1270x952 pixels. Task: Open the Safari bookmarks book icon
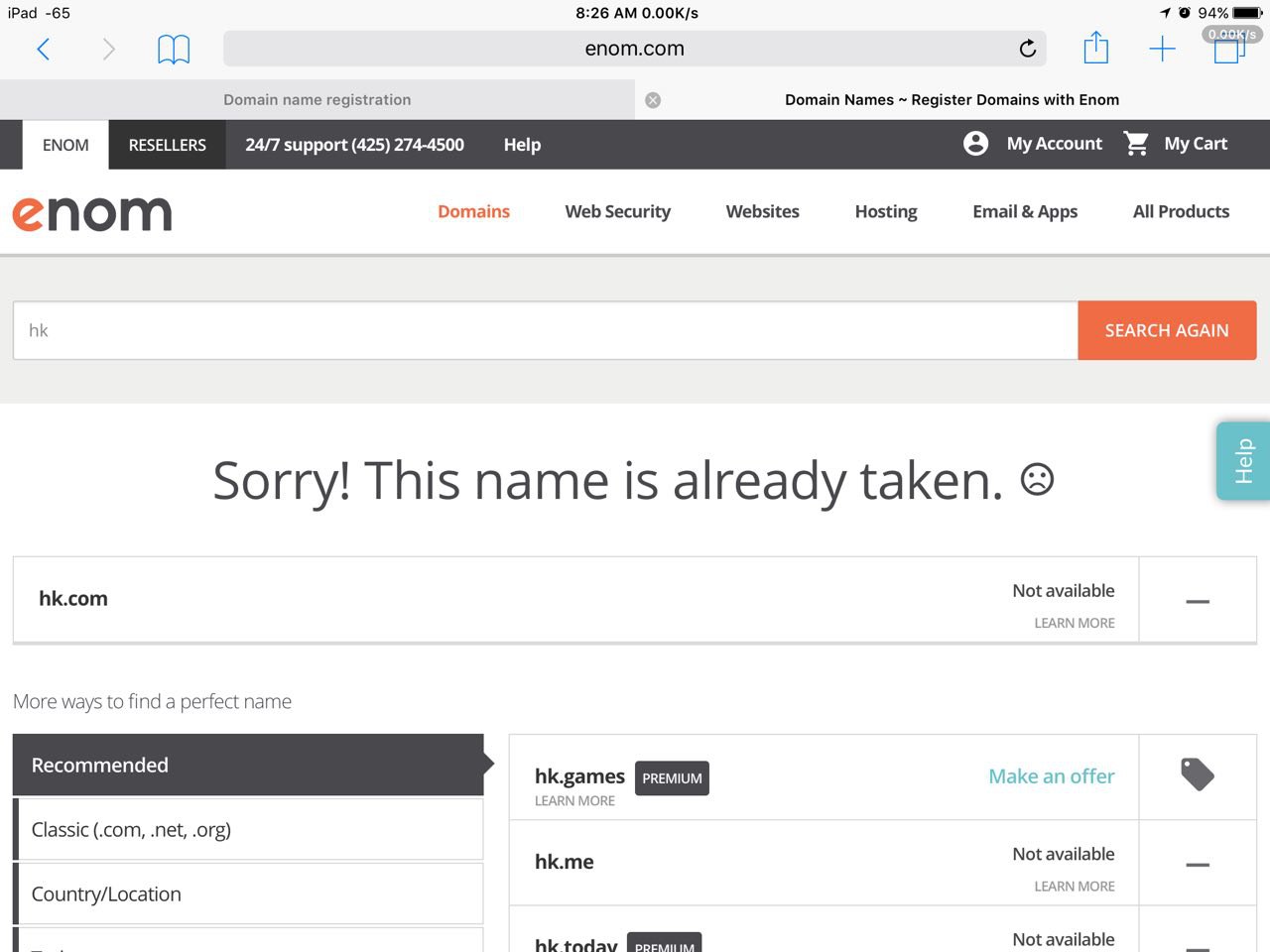tap(174, 49)
